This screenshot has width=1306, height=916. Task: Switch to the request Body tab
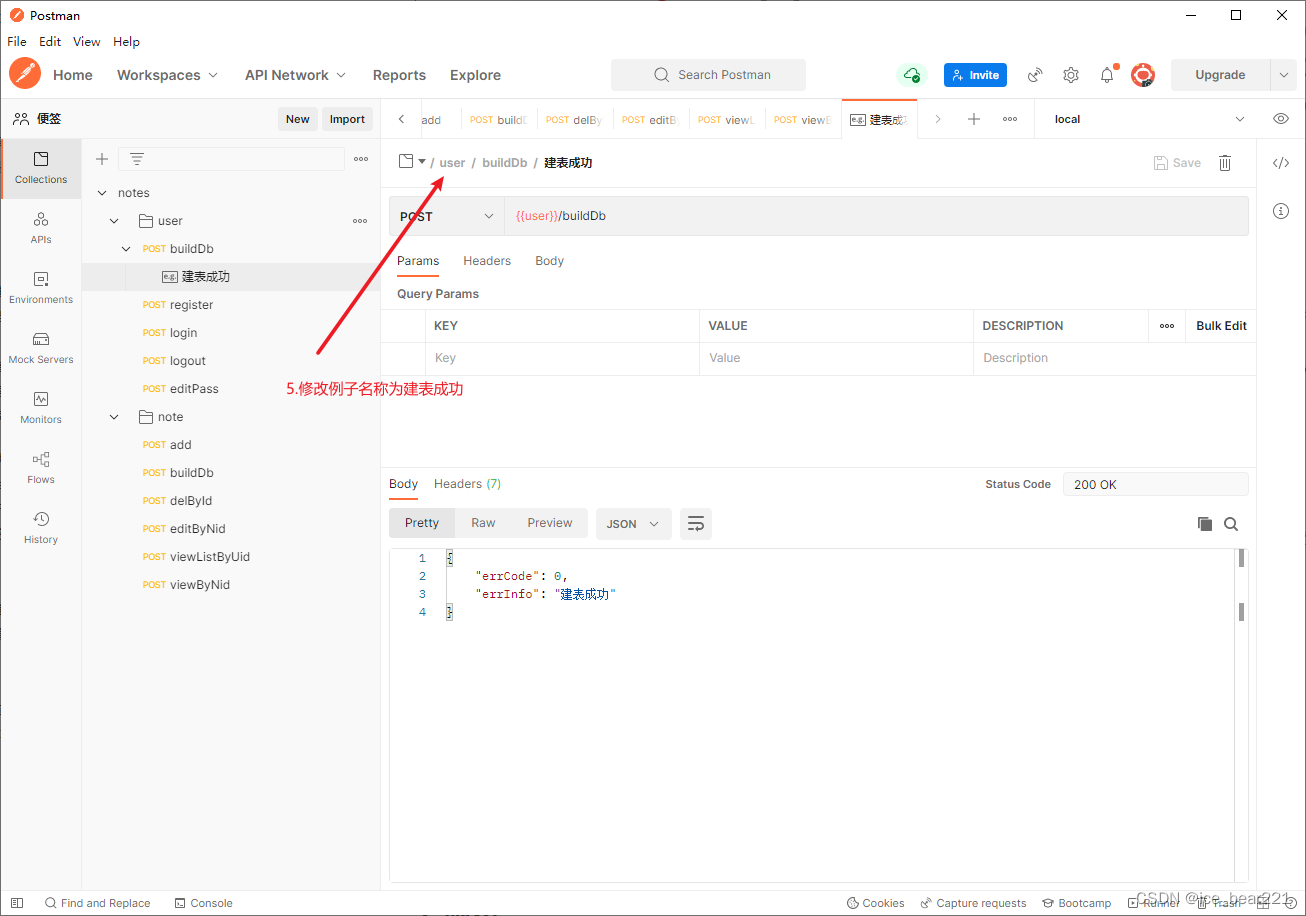tap(549, 261)
